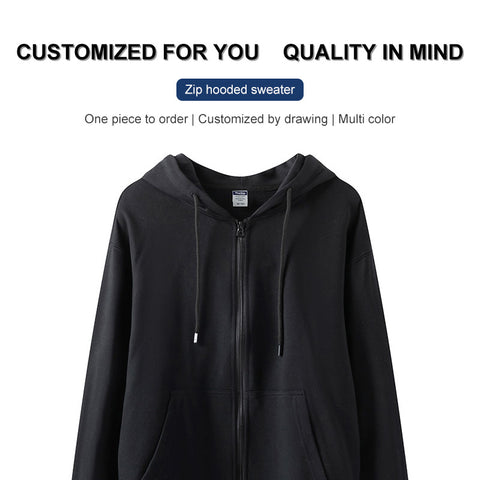Screen dimensions: 480x480
Task: Click the right drawstring metal tip
Action: coord(279,351)
